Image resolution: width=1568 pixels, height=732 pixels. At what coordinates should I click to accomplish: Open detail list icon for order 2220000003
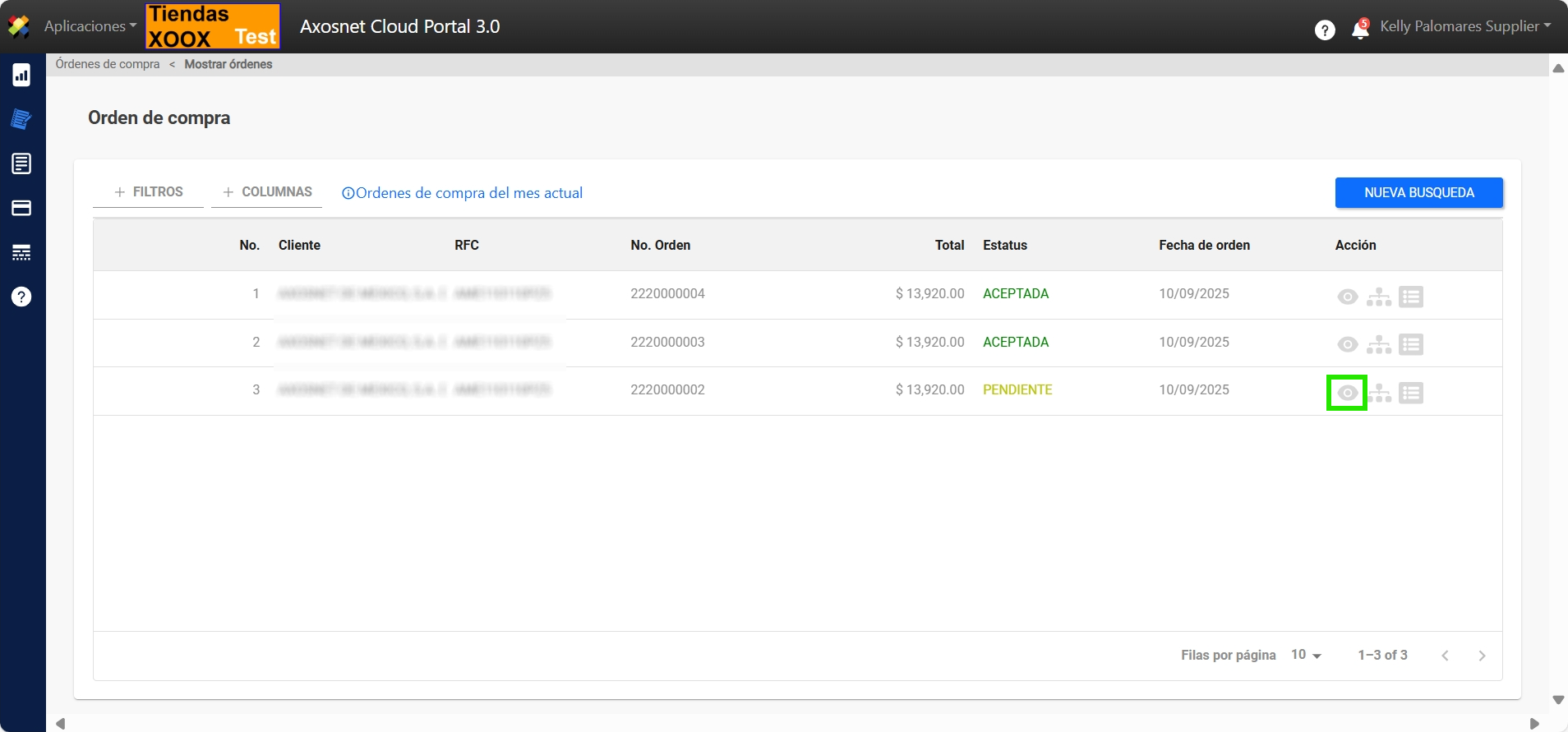(1411, 344)
